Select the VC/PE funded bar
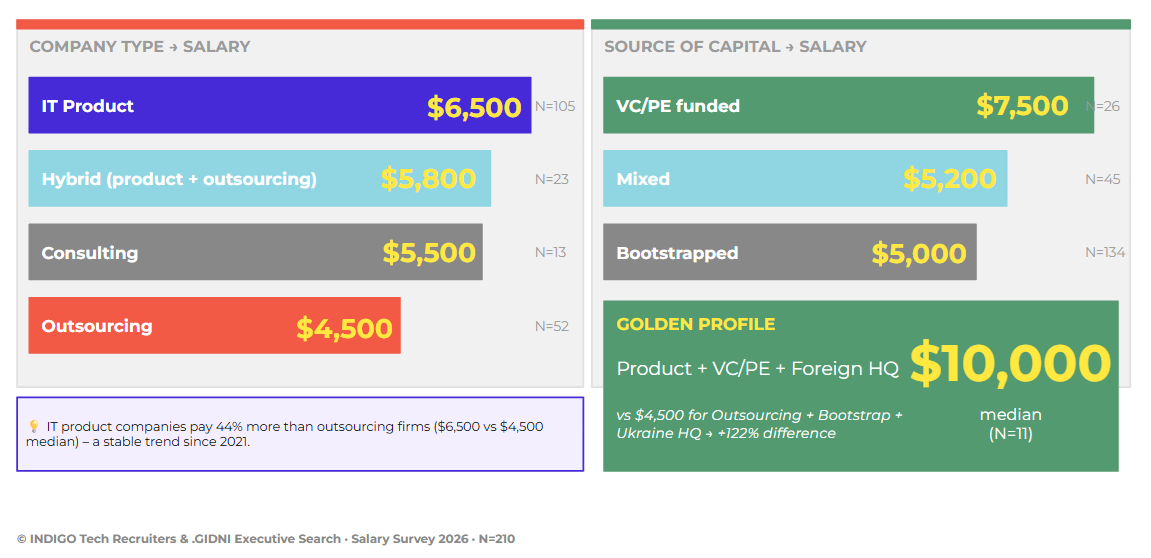This screenshot has height=558, width=1151. [849, 105]
